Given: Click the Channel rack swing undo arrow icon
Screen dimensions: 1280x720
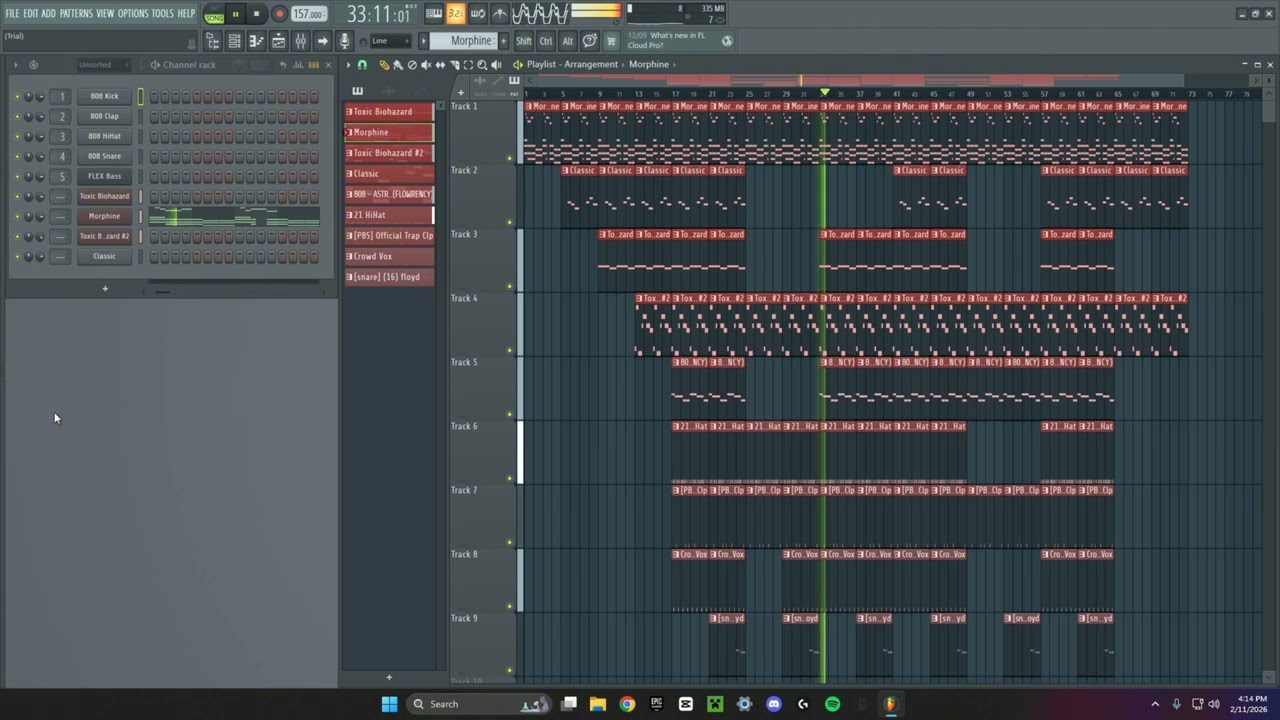Looking at the screenshot, I should coord(283,65).
